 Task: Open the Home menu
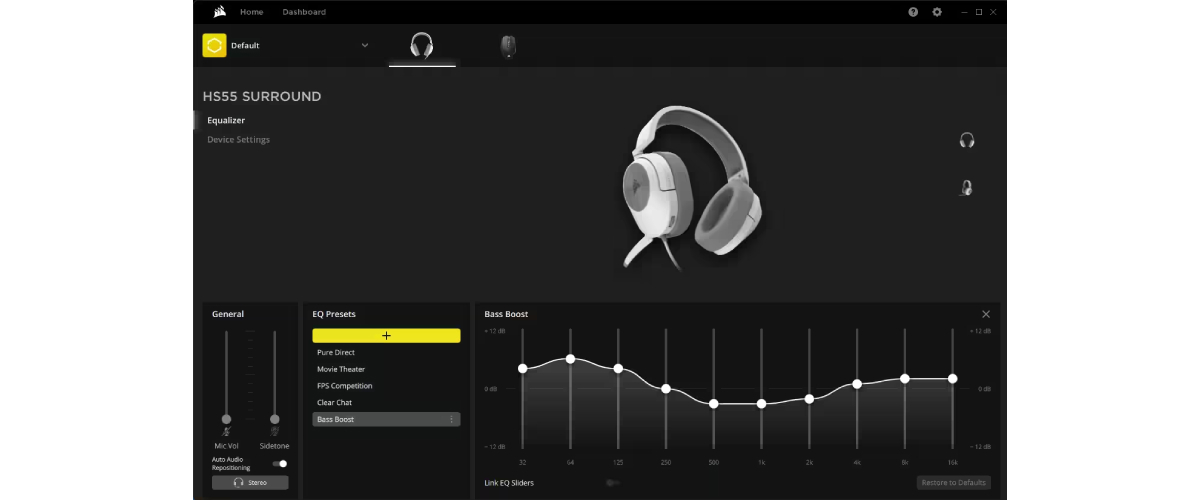pyautogui.click(x=252, y=12)
